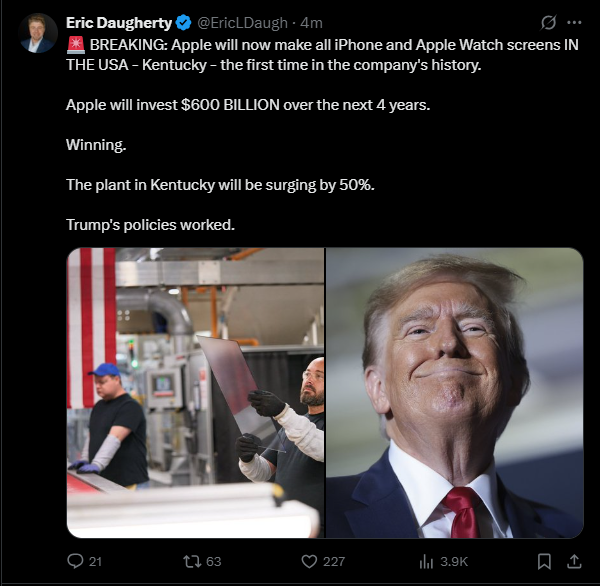Click the 4m timestamp of the post
600x586 pixels.
click(x=311, y=23)
